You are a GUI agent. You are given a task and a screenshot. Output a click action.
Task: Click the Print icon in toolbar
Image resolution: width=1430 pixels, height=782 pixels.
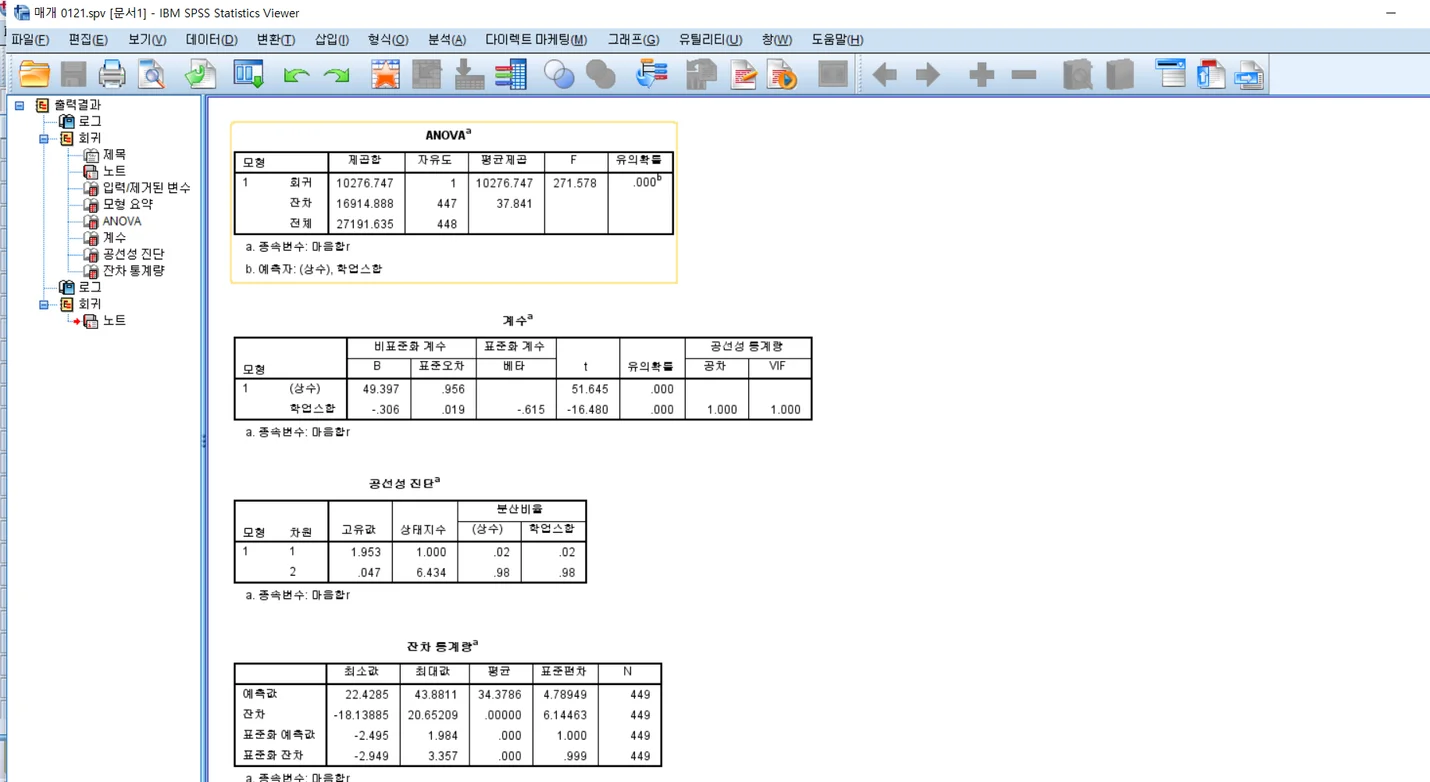112,74
